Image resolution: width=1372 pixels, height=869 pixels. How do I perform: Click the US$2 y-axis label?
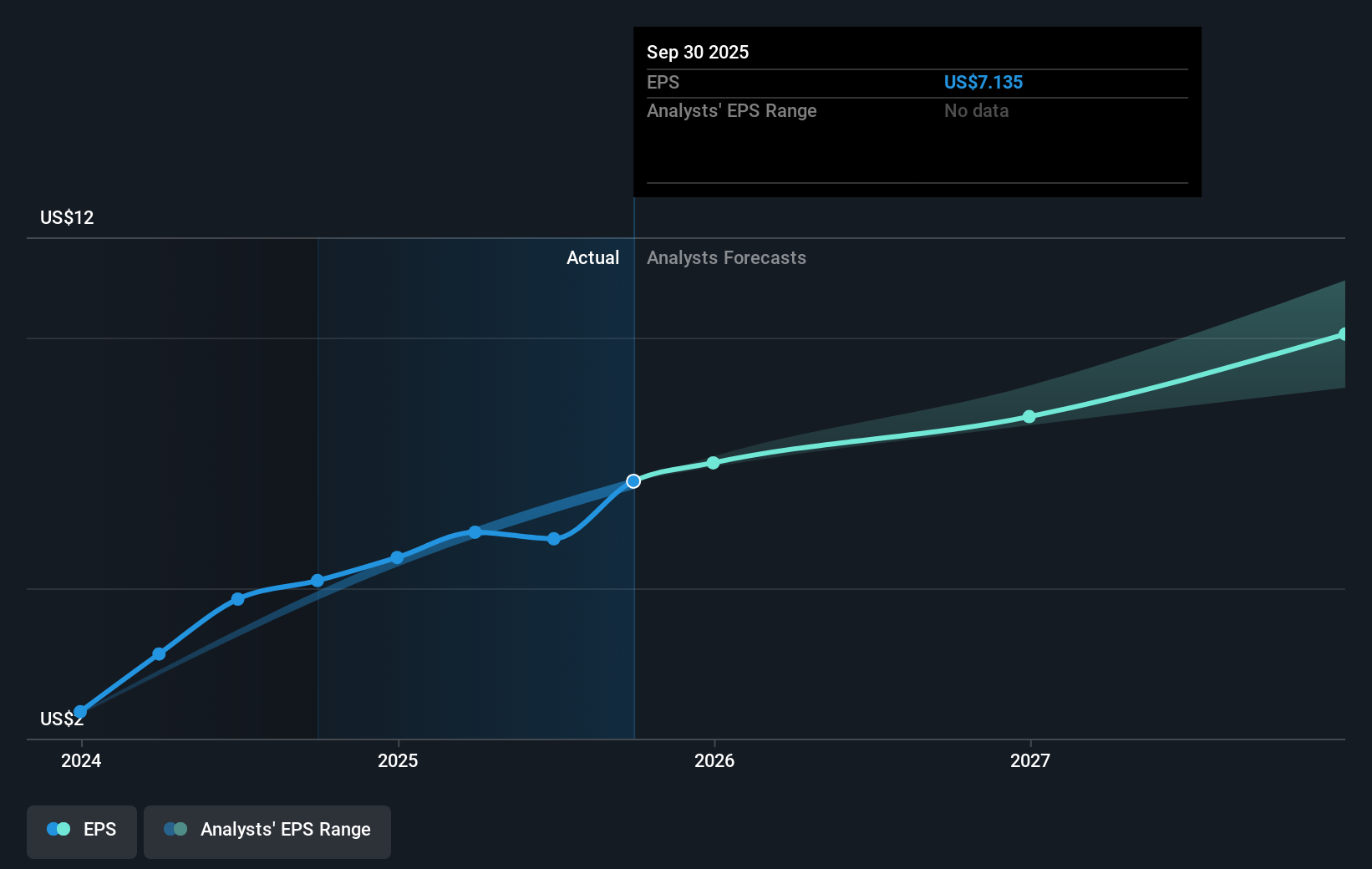click(x=62, y=719)
